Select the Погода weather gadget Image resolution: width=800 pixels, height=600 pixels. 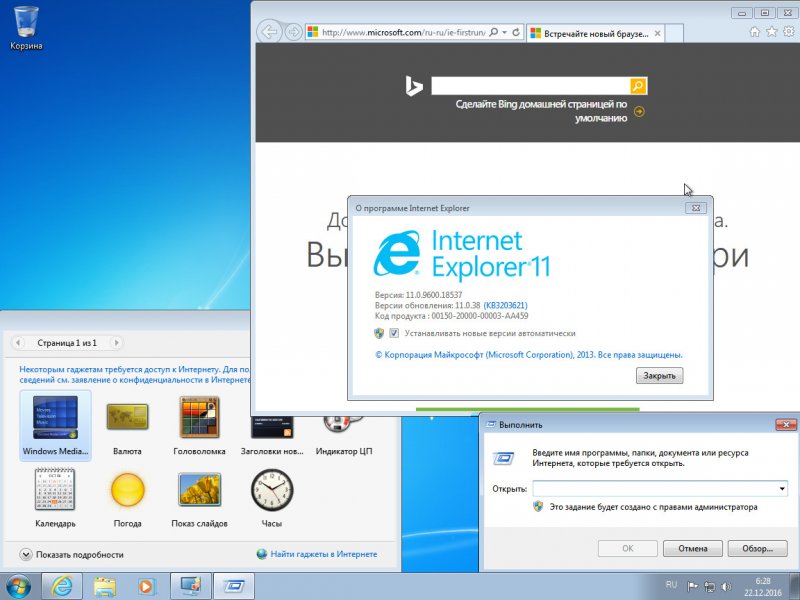(x=127, y=497)
